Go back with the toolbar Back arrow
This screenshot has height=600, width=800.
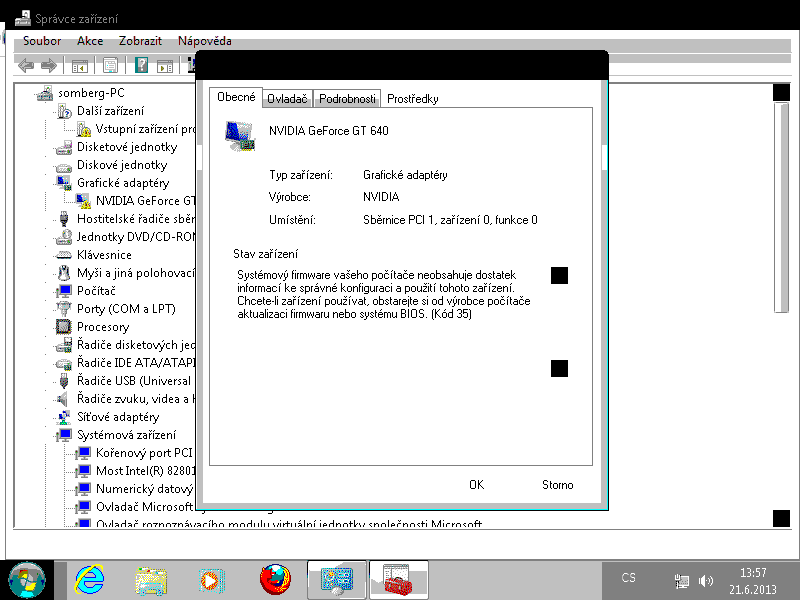coord(26,65)
